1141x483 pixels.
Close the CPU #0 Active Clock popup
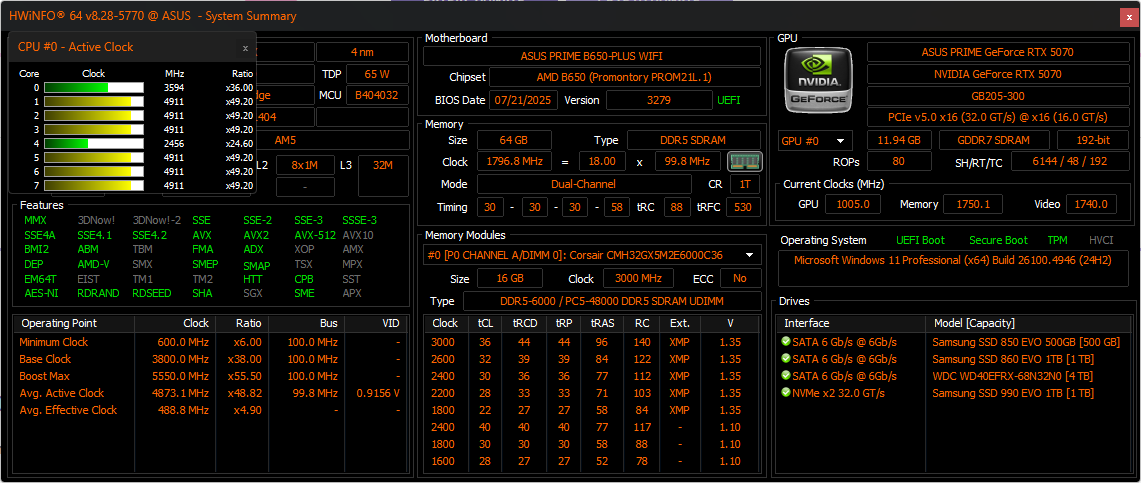tap(245, 47)
